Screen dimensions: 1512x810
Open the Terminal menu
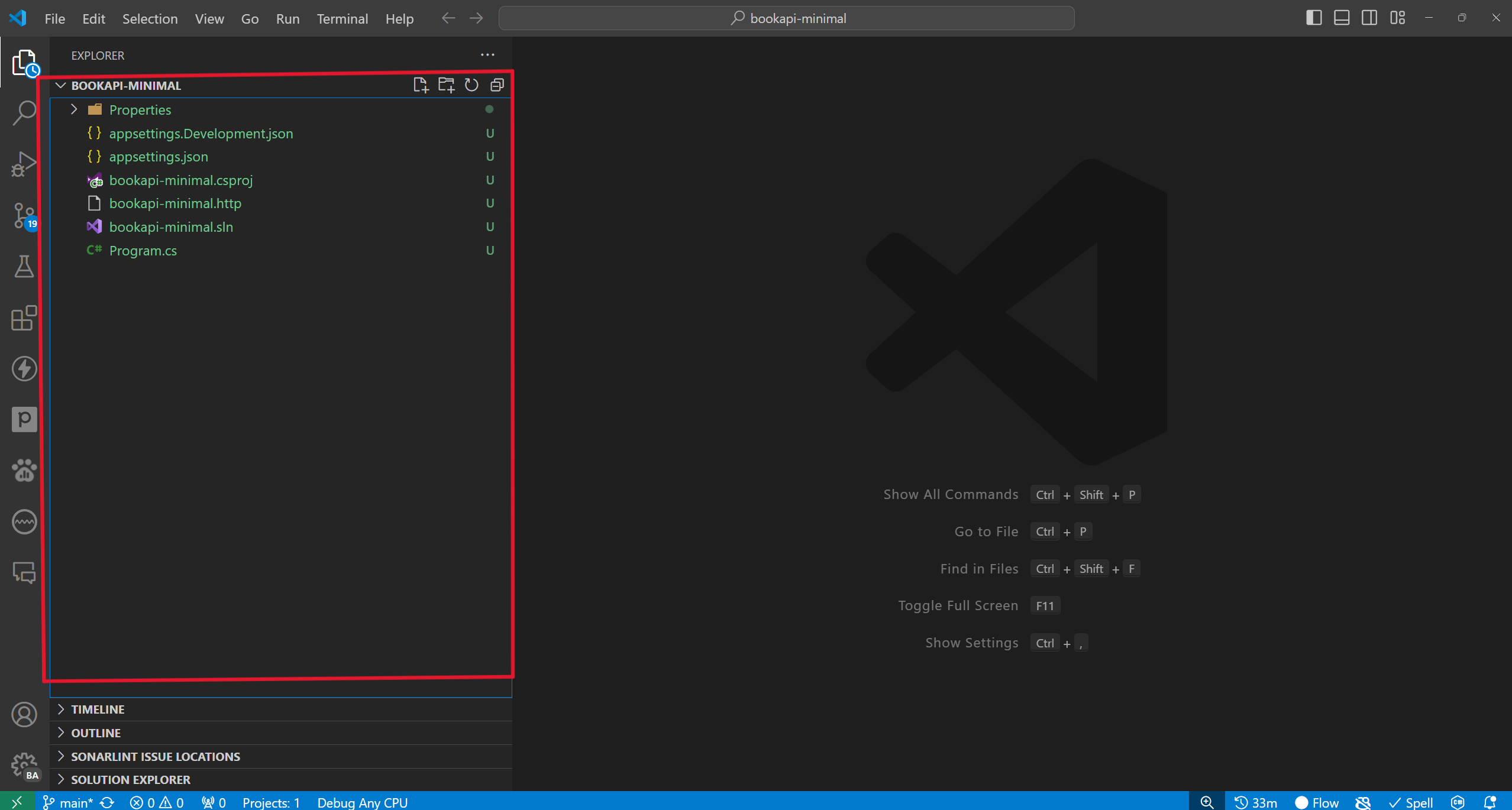coord(342,18)
